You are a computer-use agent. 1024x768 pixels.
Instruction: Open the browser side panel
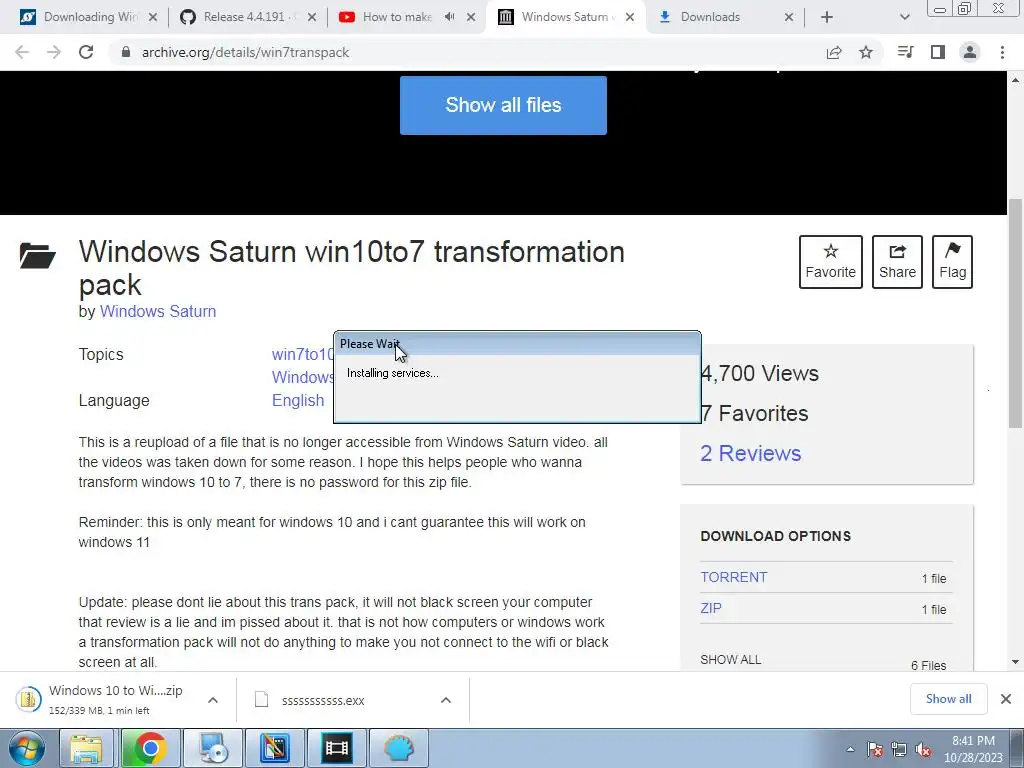pyautogui.click(x=938, y=52)
